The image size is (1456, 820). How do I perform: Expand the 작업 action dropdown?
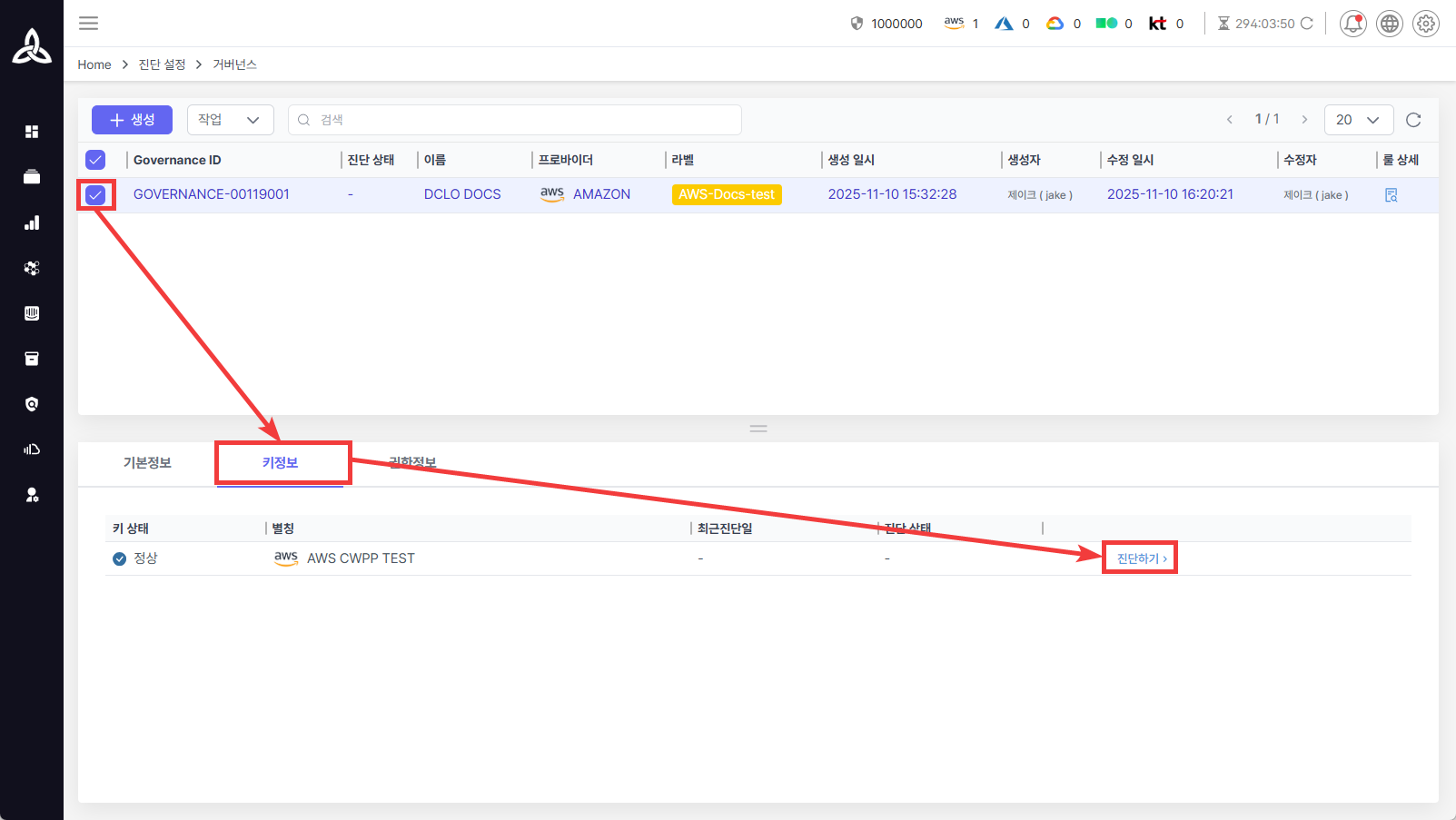pyautogui.click(x=230, y=120)
